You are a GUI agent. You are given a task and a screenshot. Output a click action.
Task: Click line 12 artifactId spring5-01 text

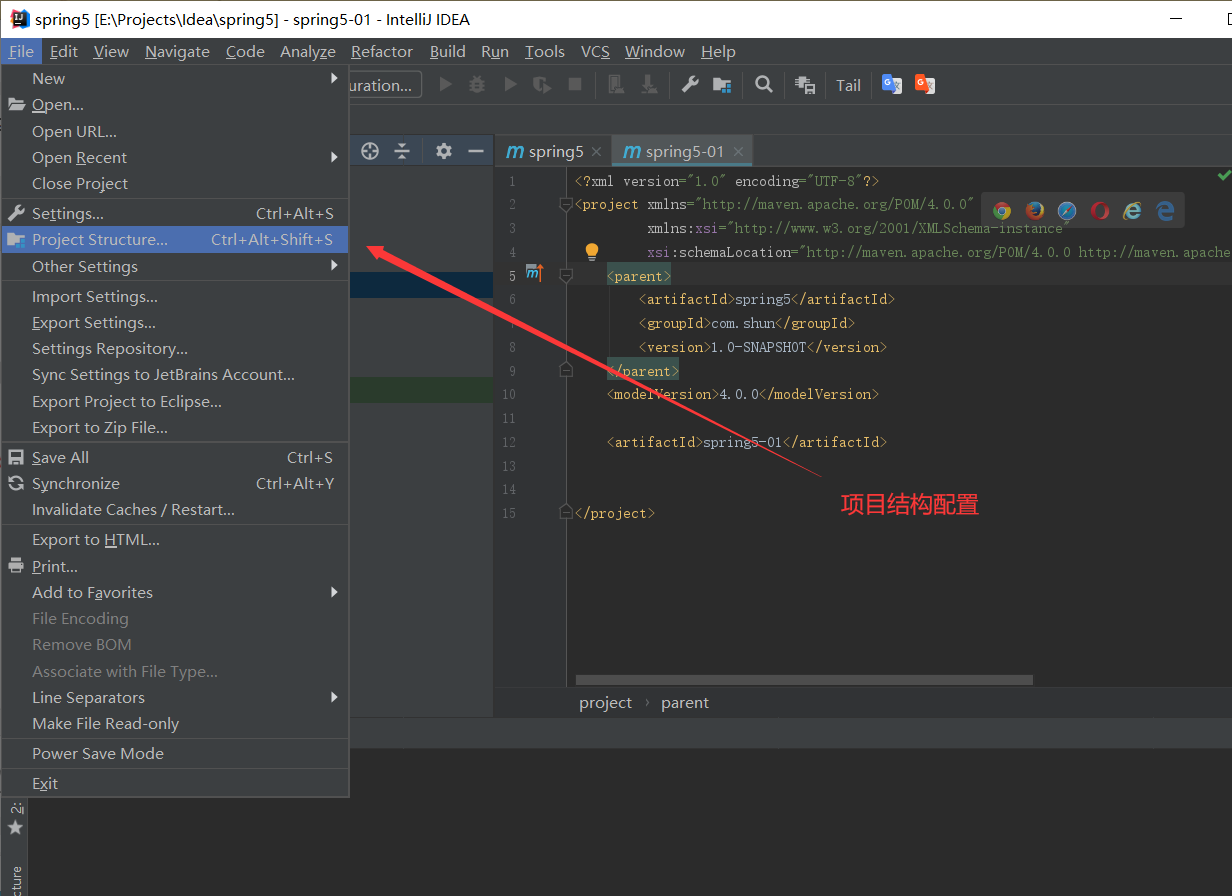747,441
